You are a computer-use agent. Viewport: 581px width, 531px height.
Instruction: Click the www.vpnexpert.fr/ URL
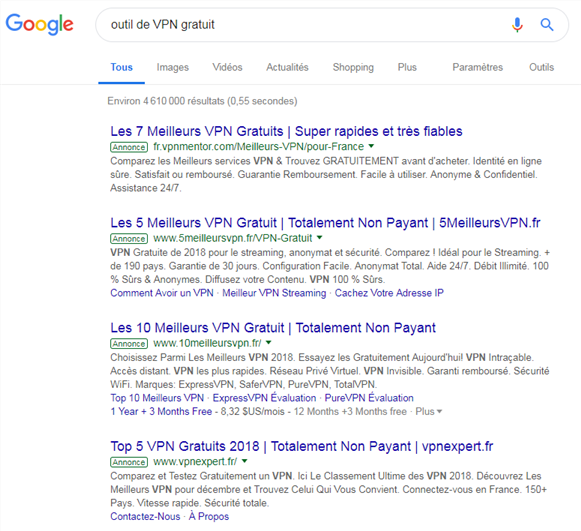click(195, 462)
